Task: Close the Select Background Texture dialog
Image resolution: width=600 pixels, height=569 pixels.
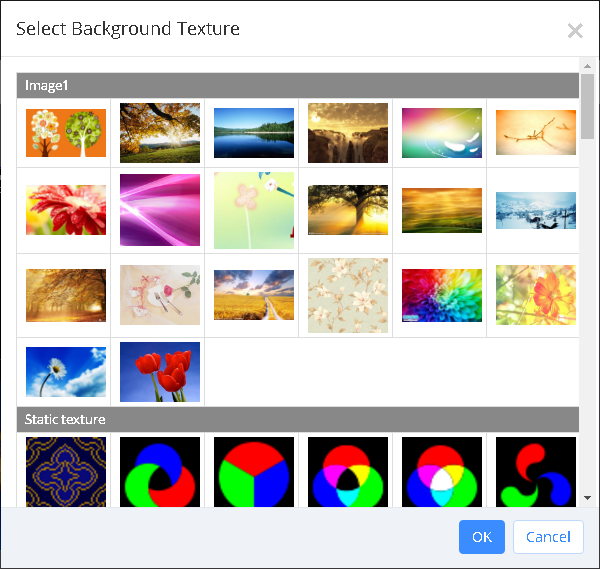Action: click(x=575, y=31)
